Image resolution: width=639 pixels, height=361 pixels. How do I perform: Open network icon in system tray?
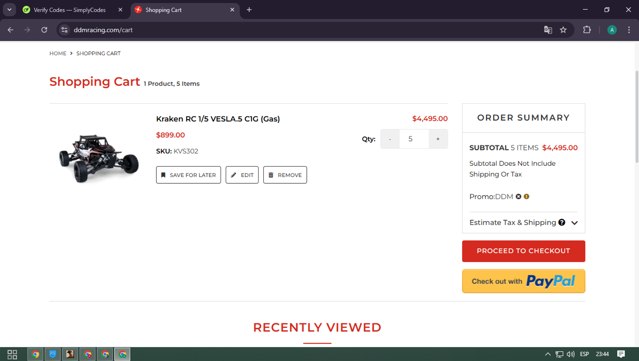click(x=560, y=354)
